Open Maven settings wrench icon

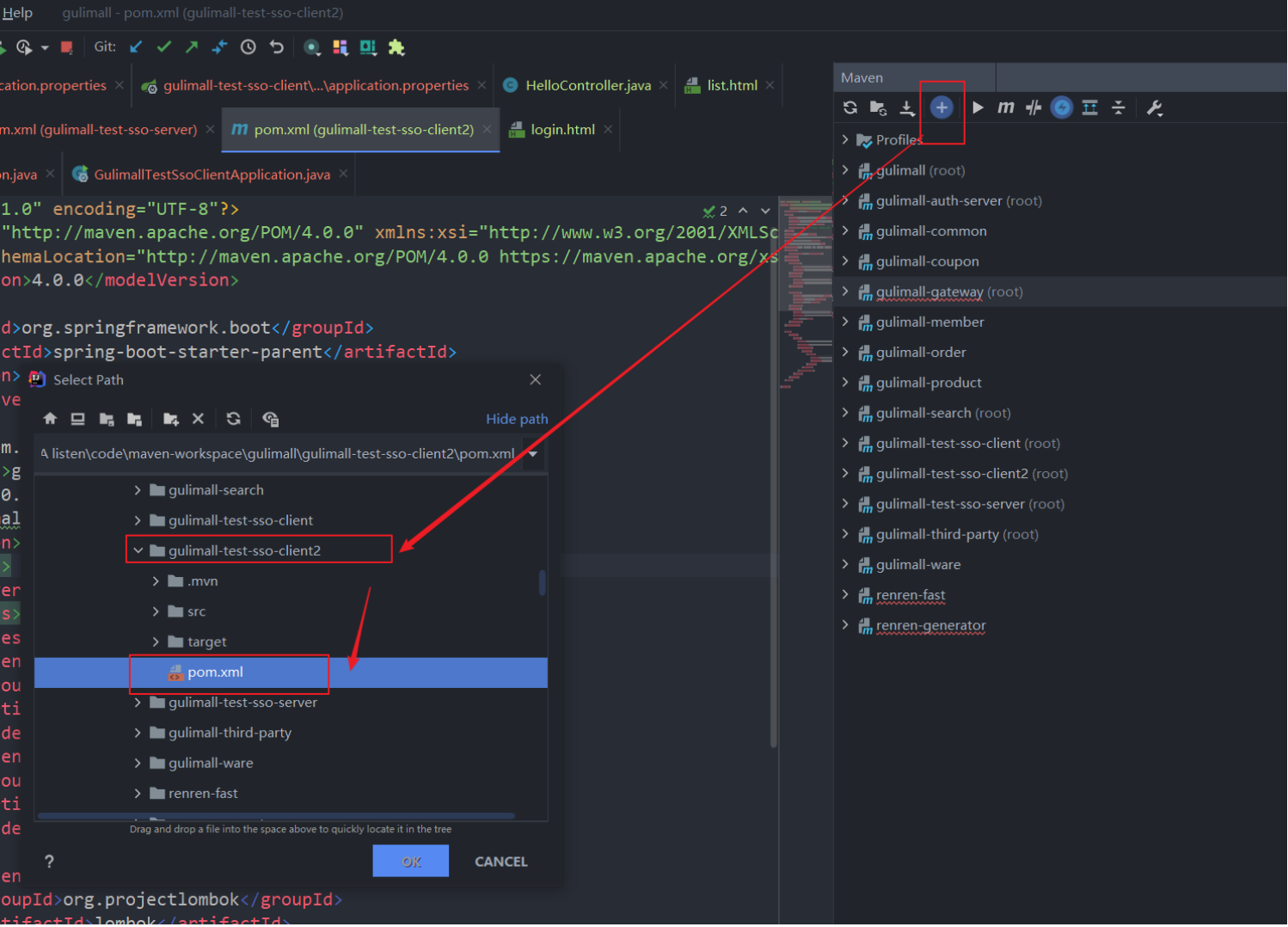1155,107
